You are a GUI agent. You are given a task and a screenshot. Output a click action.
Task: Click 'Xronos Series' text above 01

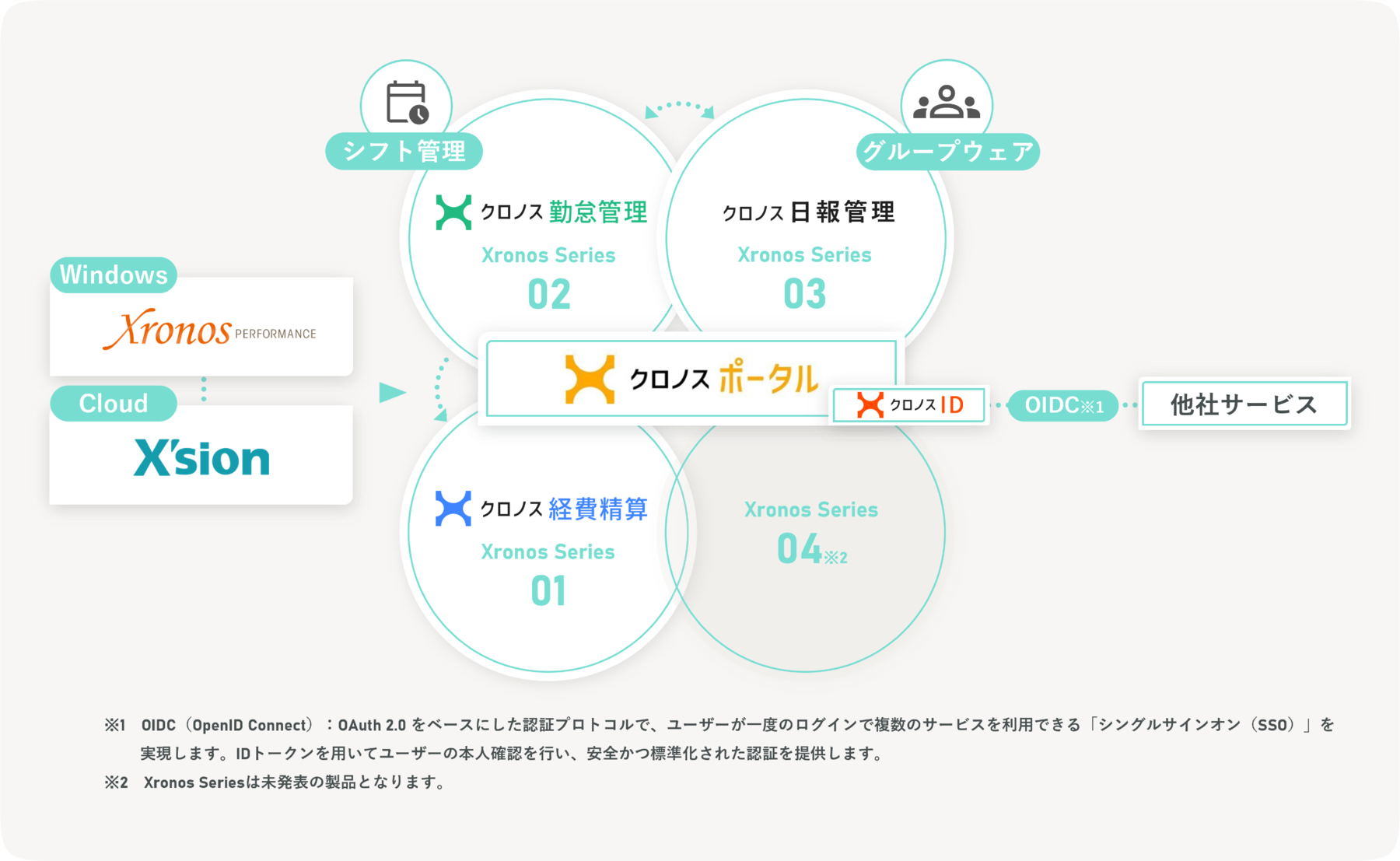click(x=548, y=552)
